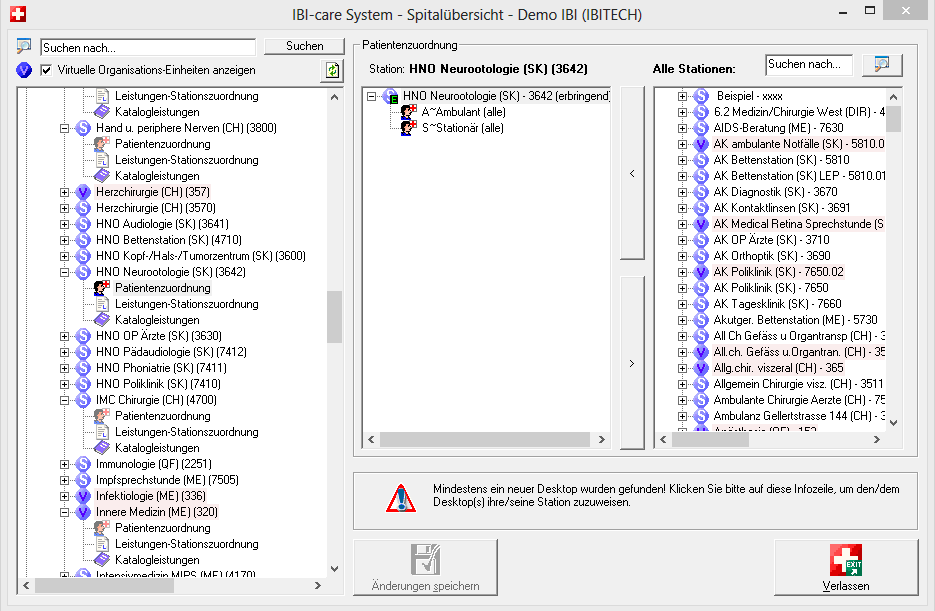Expand AK Diagnostik (SK) in station list
Viewport: 935px width, 611px height.
coord(683,192)
